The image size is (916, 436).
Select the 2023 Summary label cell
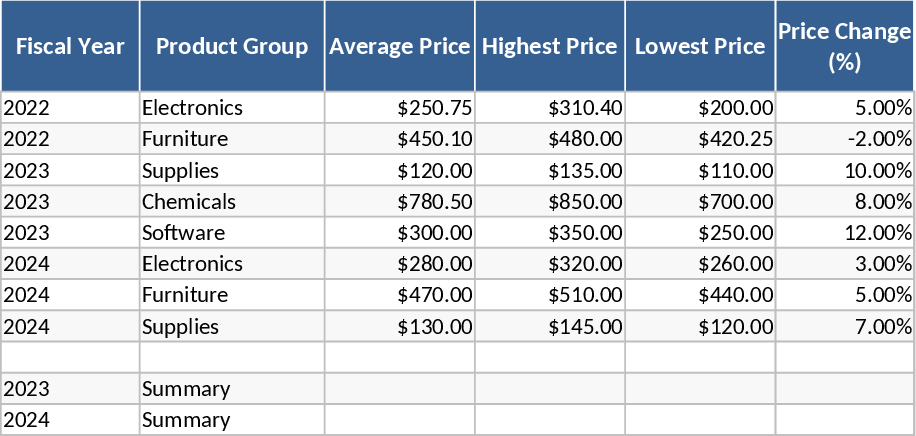232,388
